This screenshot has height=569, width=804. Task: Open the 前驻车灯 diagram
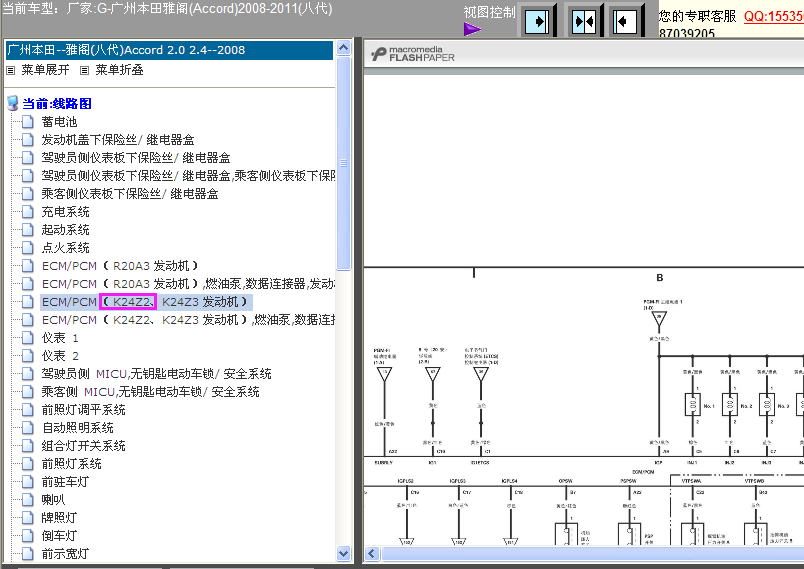coord(66,481)
